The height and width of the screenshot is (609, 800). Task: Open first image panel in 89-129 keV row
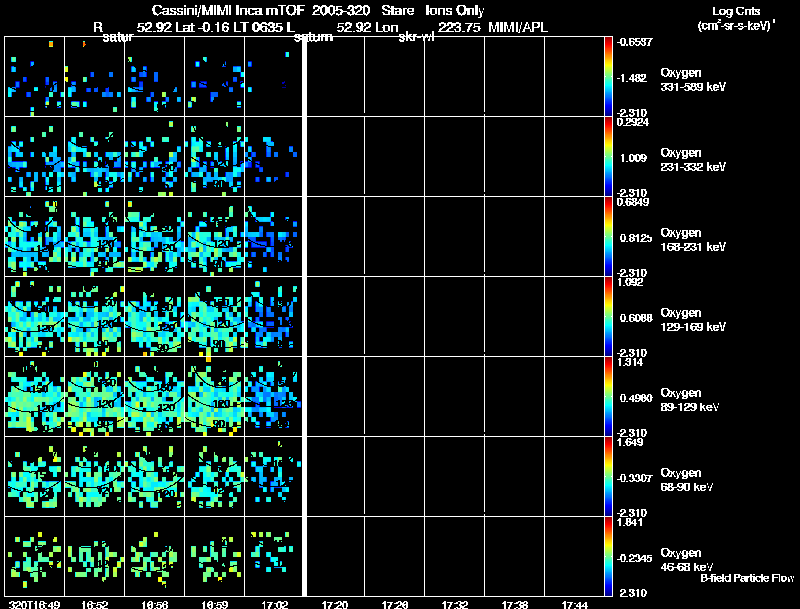[x=35, y=396]
